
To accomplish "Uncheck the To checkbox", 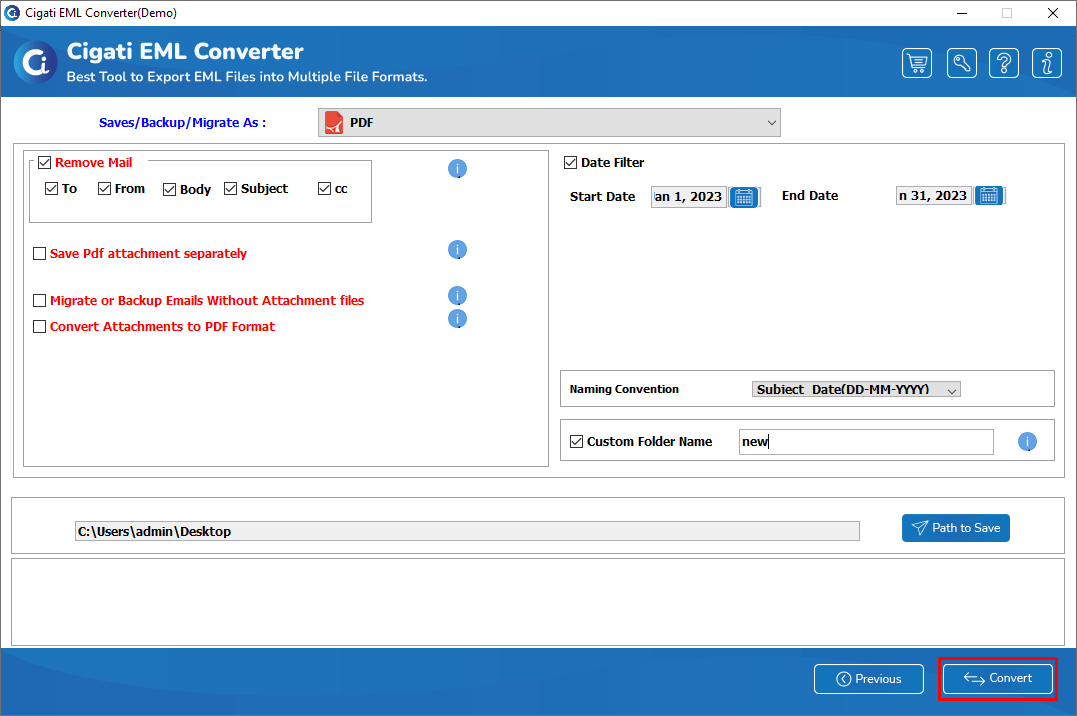I will (x=52, y=188).
